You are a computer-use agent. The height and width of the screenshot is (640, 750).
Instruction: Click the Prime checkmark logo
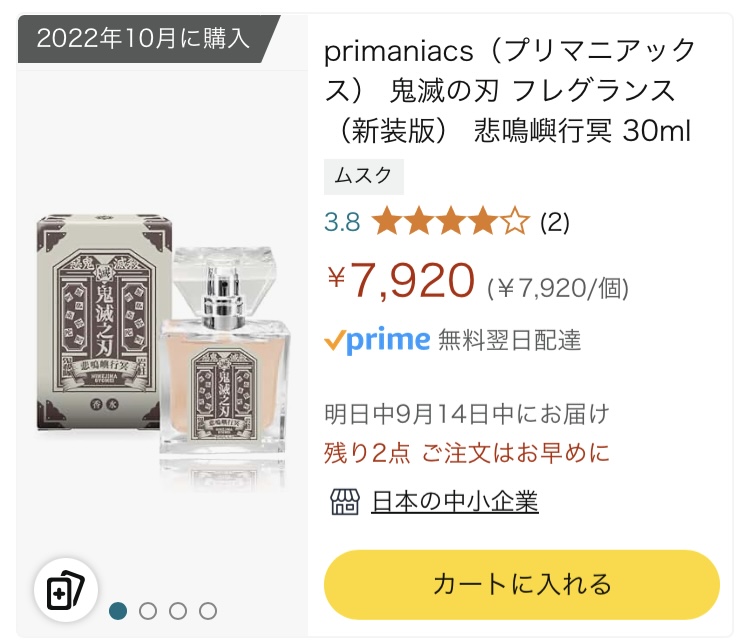pyautogui.click(x=377, y=340)
